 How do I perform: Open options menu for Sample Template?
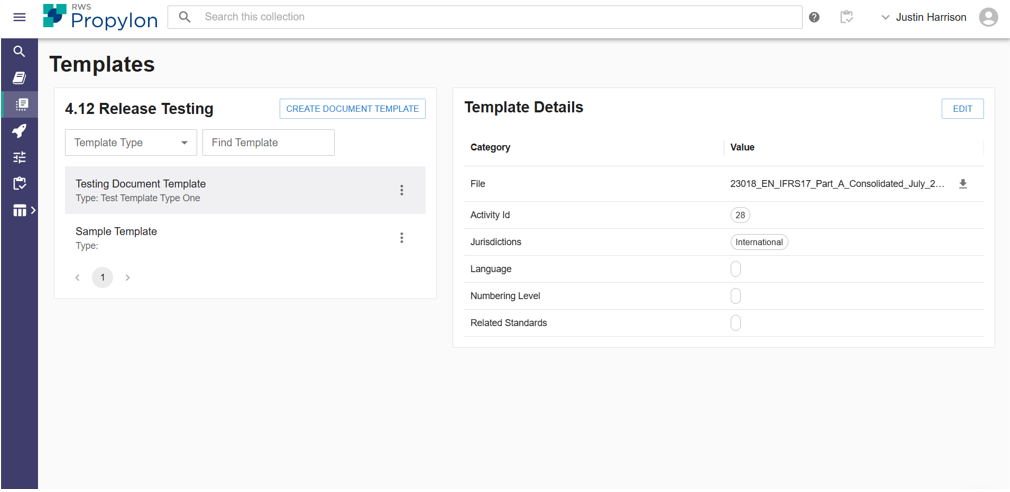point(402,238)
